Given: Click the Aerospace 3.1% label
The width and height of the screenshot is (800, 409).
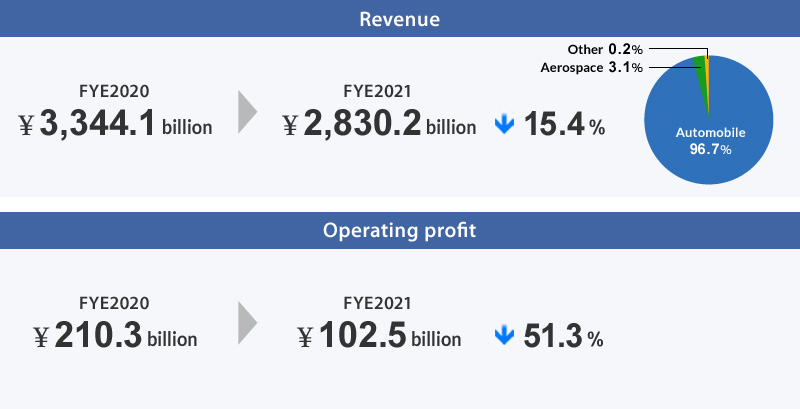Looking at the screenshot, I should (x=591, y=67).
